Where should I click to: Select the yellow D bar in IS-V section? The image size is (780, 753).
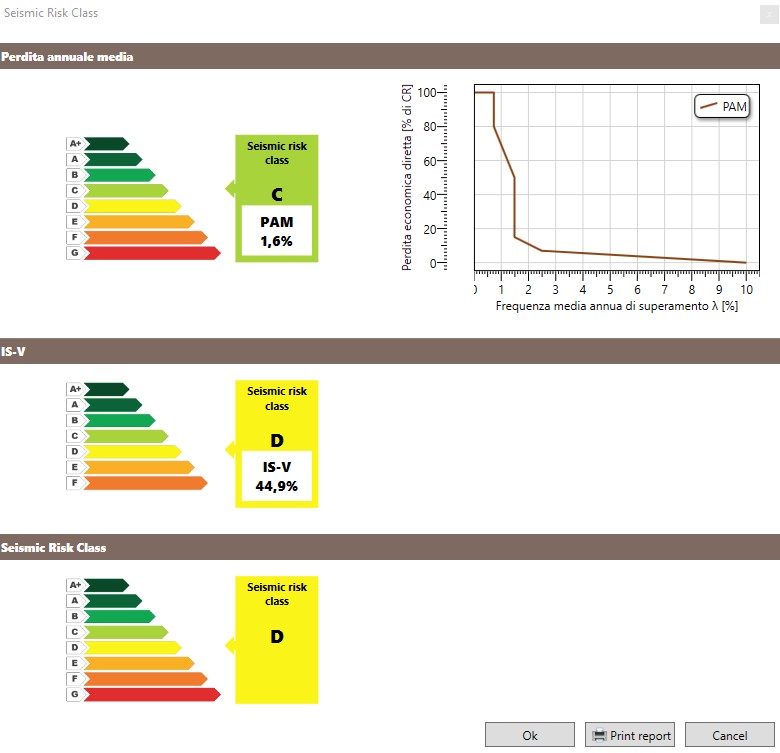[x=132, y=452]
